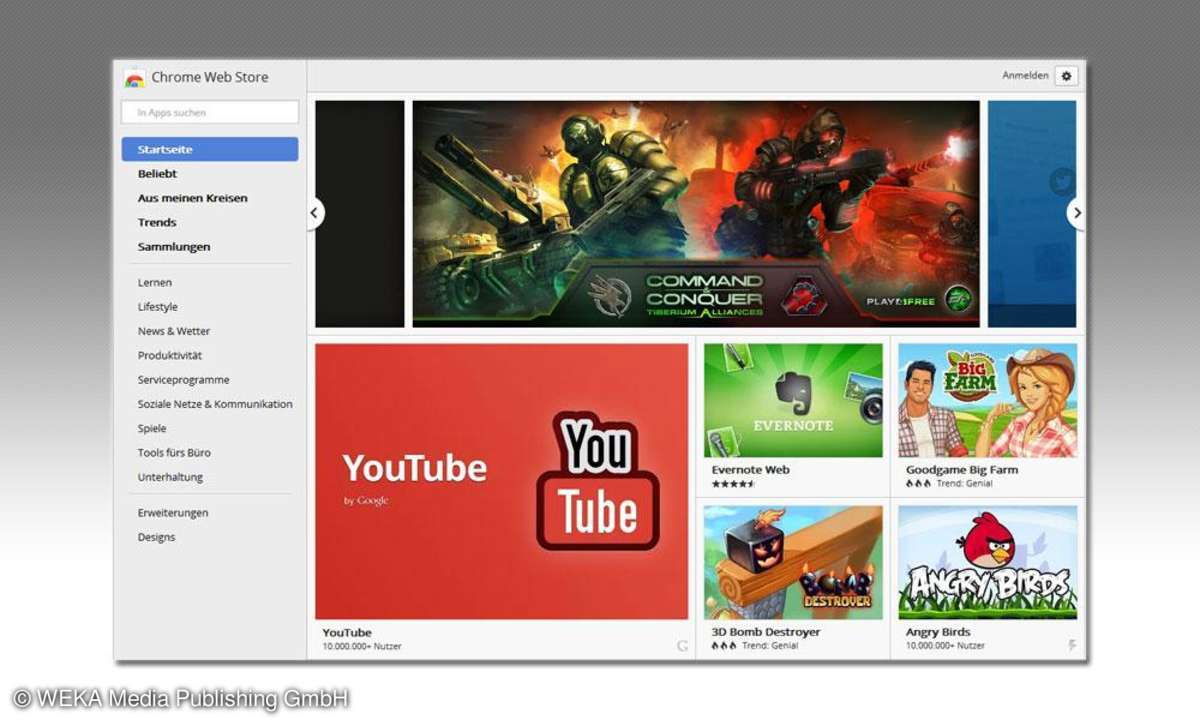Viewport: 1200px width, 720px height.
Task: Select Designs in the sidebar
Action: click(156, 537)
